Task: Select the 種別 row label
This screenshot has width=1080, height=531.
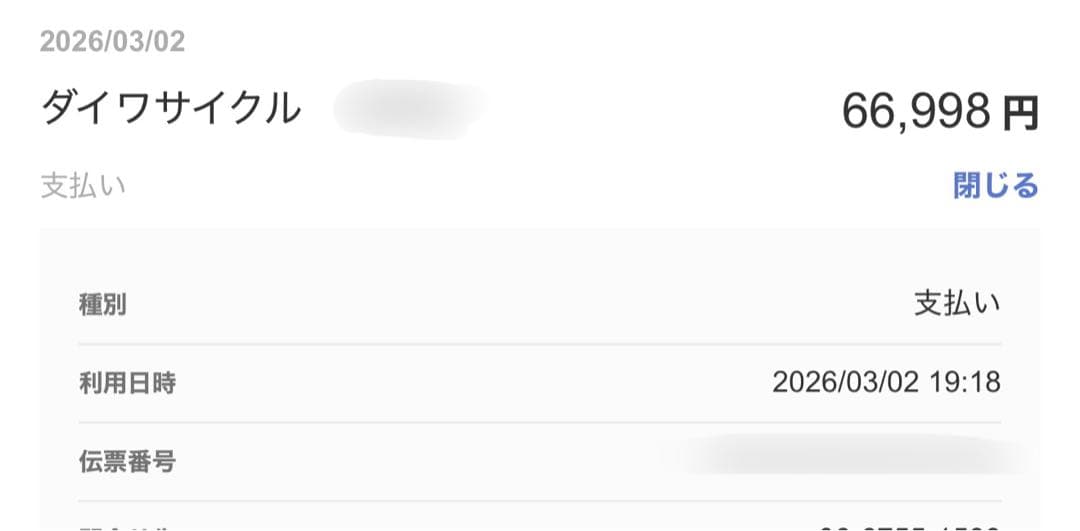Action: 102,305
